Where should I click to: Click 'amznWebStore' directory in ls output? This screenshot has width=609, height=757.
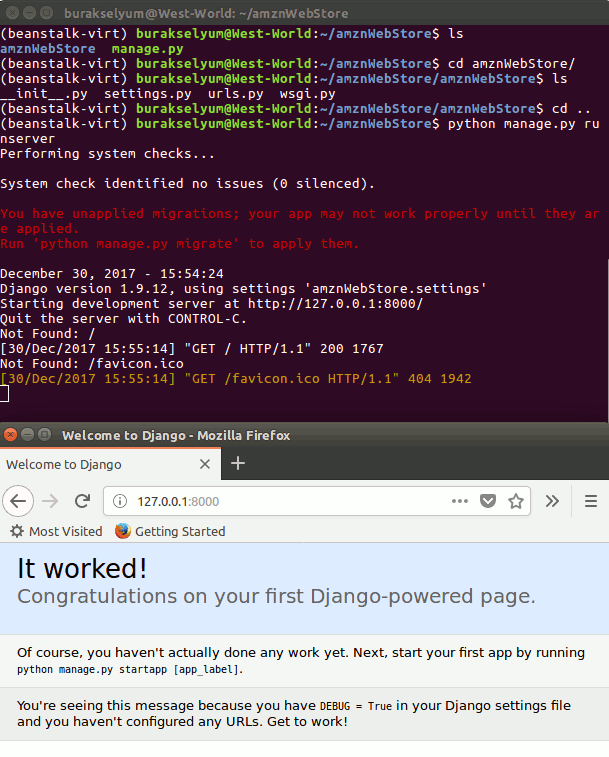point(48,49)
